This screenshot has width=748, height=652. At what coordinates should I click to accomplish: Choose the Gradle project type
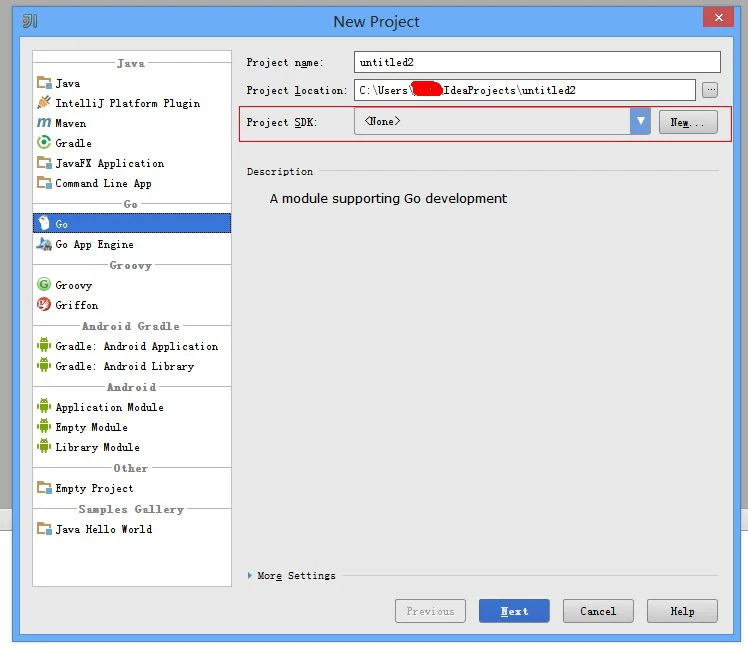[x=73, y=143]
